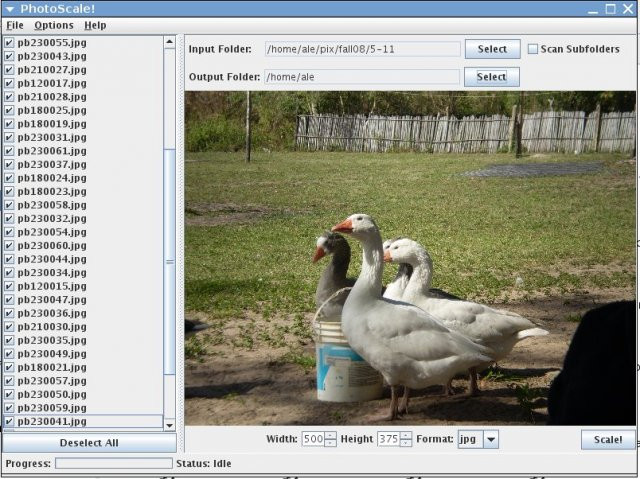Click the Progress bar
The height and width of the screenshot is (479, 640).
(x=114, y=463)
